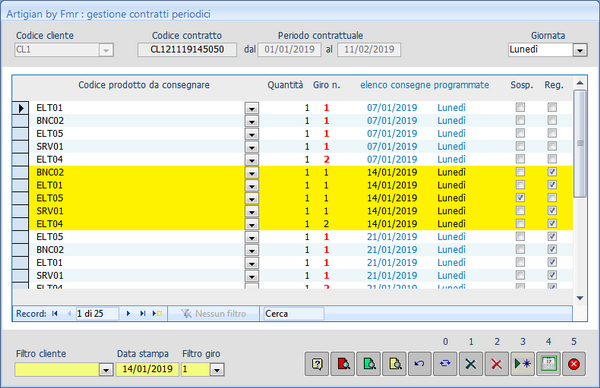
Task: Click the Codice contratto field
Action: point(187,50)
